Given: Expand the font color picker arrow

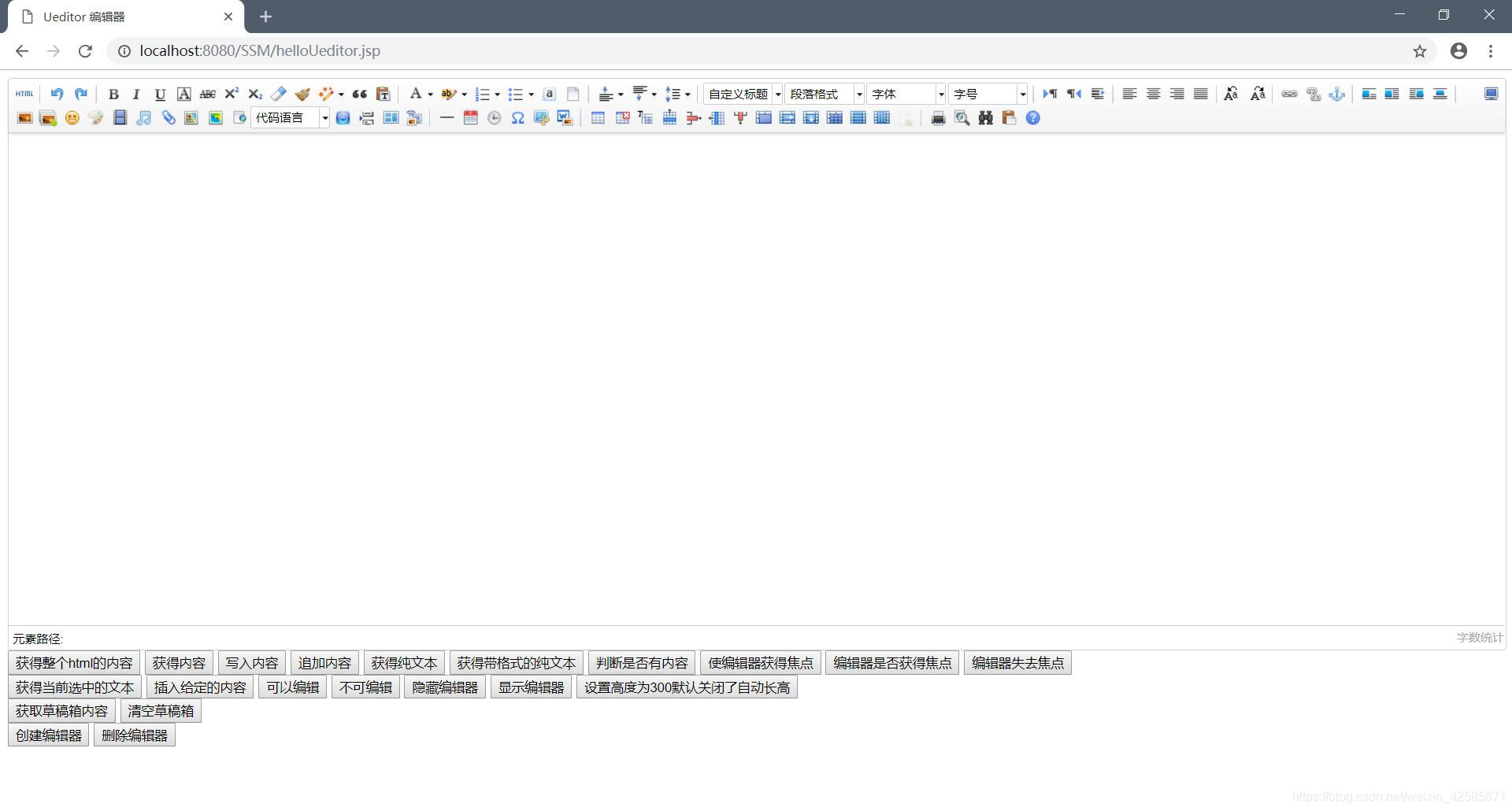Looking at the screenshot, I should pos(430,94).
